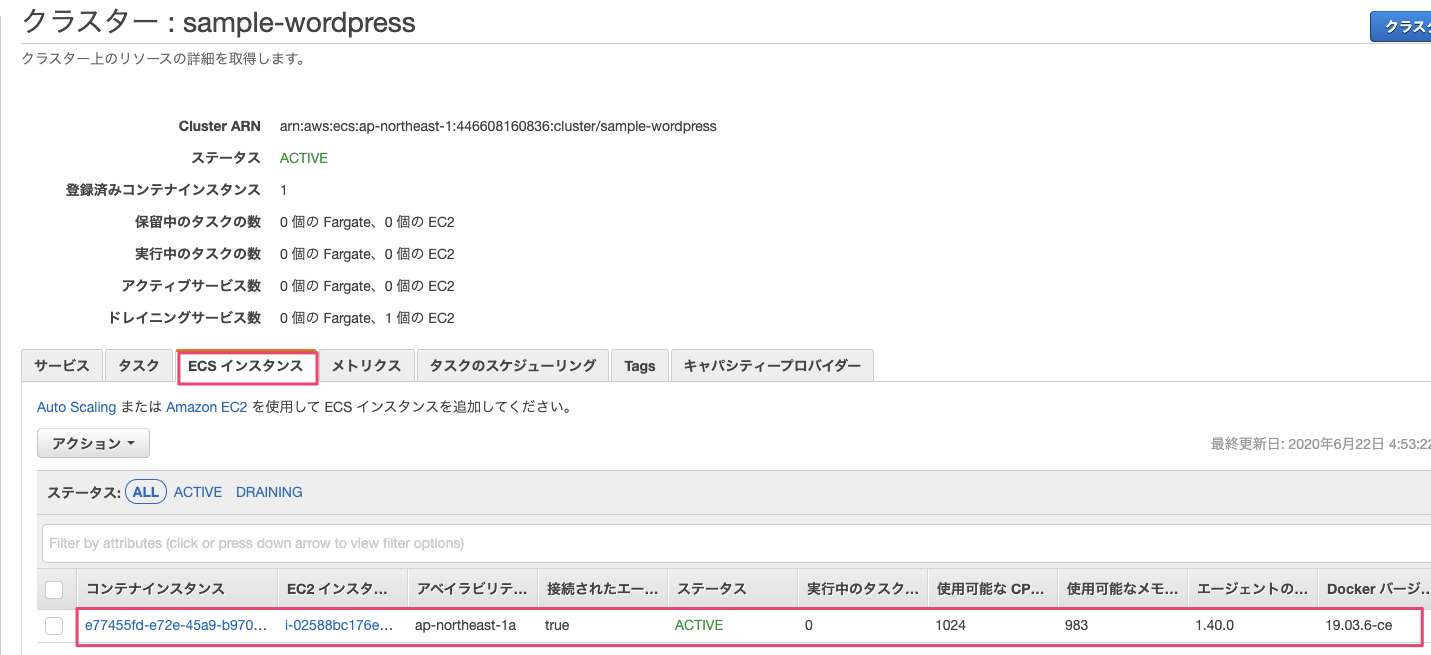
Task: Check the box for the e77455fd container instance row
Action: point(55,625)
